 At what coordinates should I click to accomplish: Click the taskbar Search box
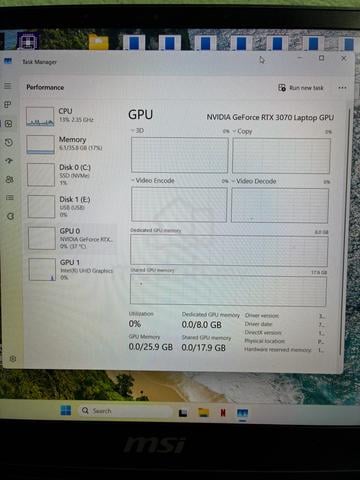click(x=126, y=411)
